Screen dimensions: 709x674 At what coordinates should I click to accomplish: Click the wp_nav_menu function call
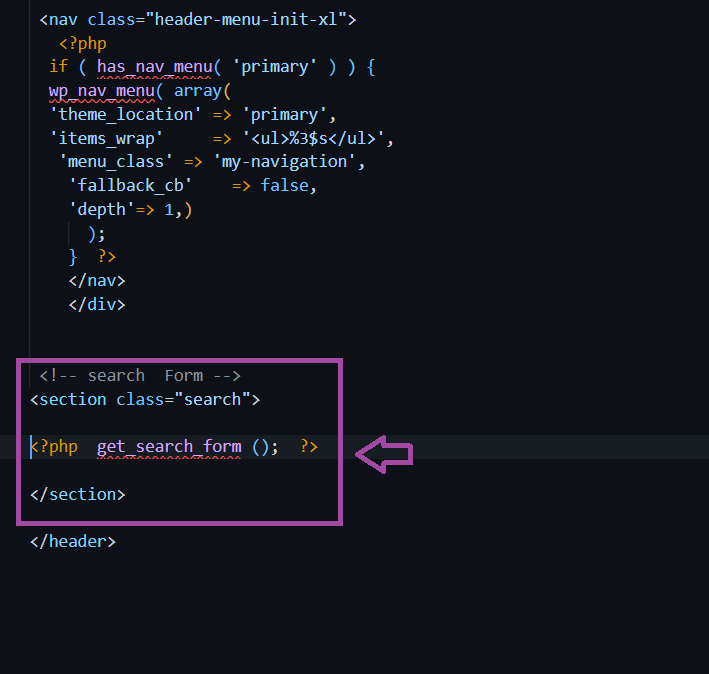pos(102,91)
